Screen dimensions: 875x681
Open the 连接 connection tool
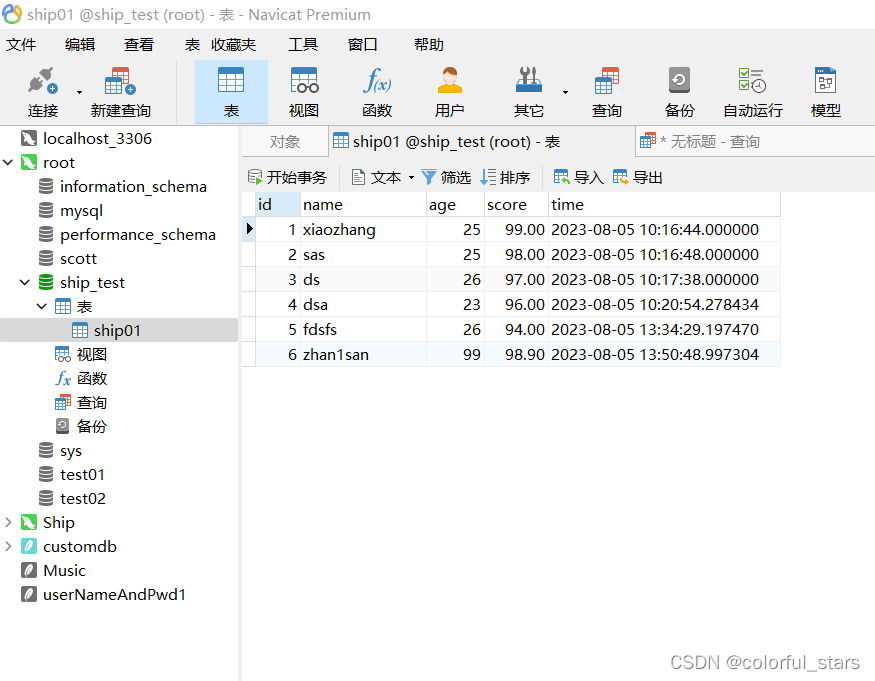pyautogui.click(x=43, y=92)
